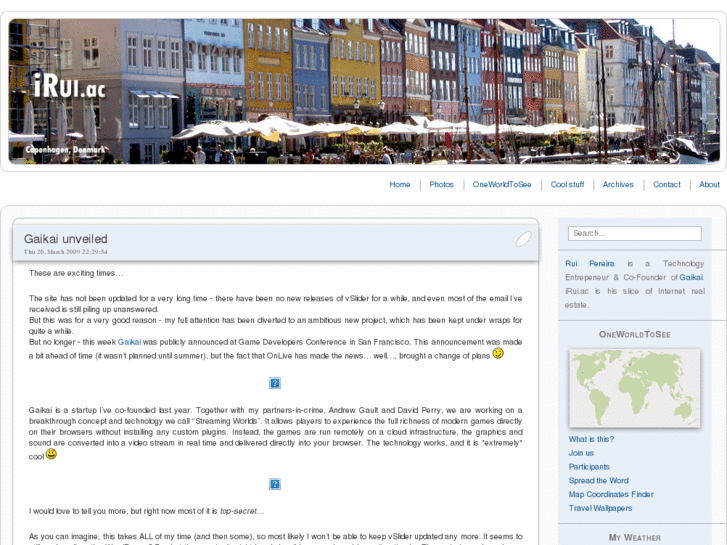This screenshot has height=545, width=727.
Task: Open the Archives page from navigation
Action: [x=618, y=185]
